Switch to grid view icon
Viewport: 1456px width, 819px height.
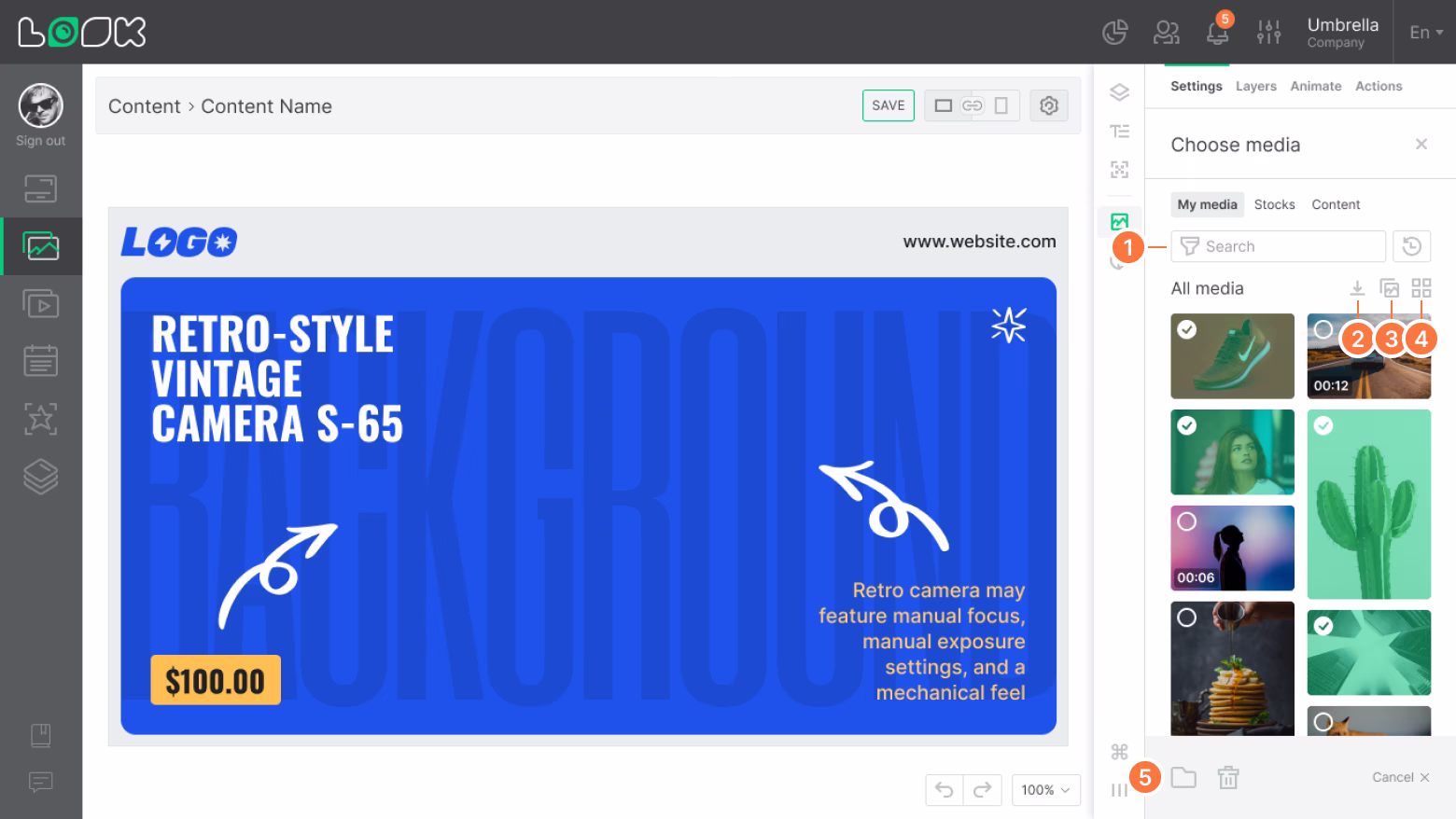pyautogui.click(x=1421, y=288)
